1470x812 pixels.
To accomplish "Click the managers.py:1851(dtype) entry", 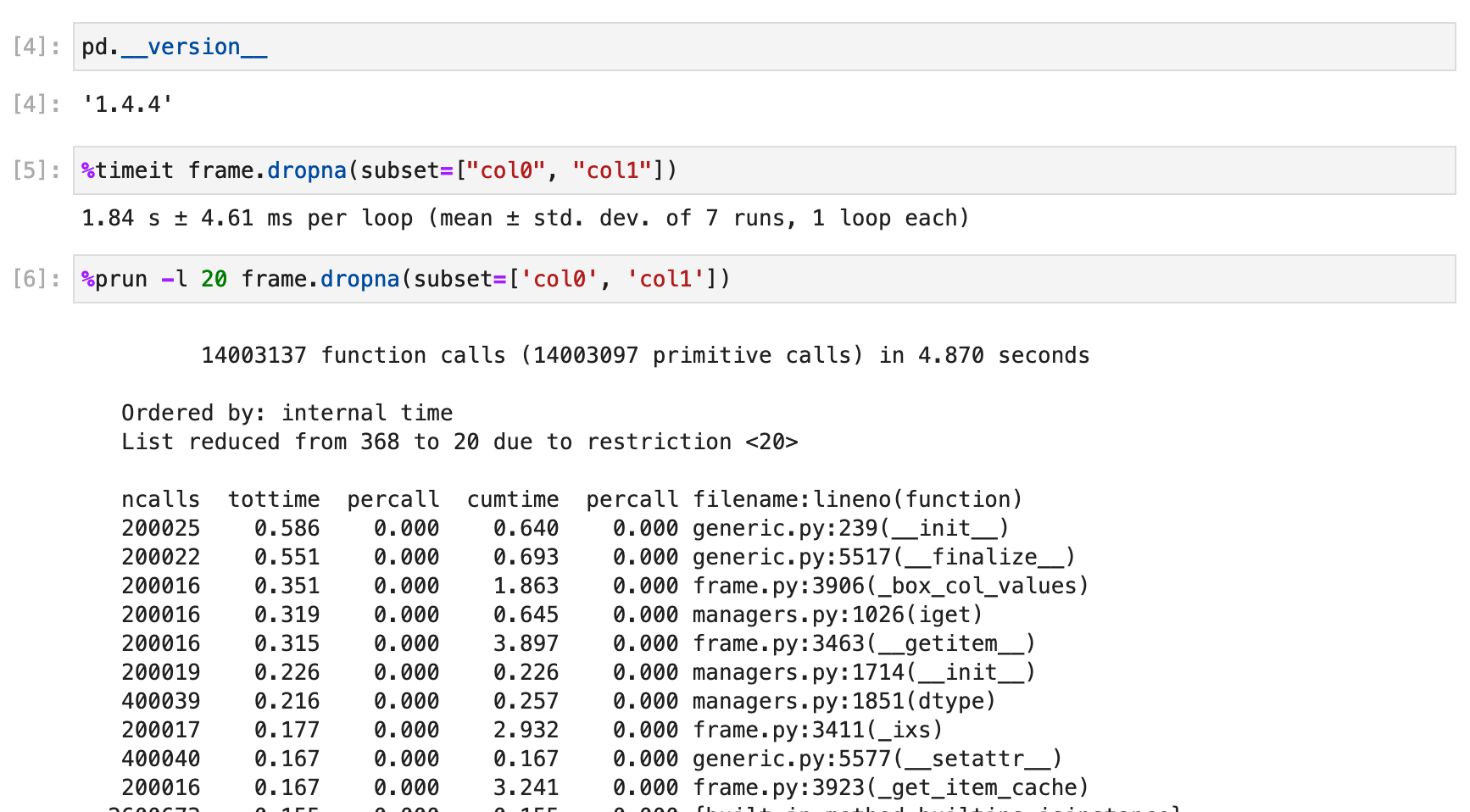I will pyautogui.click(x=844, y=701).
